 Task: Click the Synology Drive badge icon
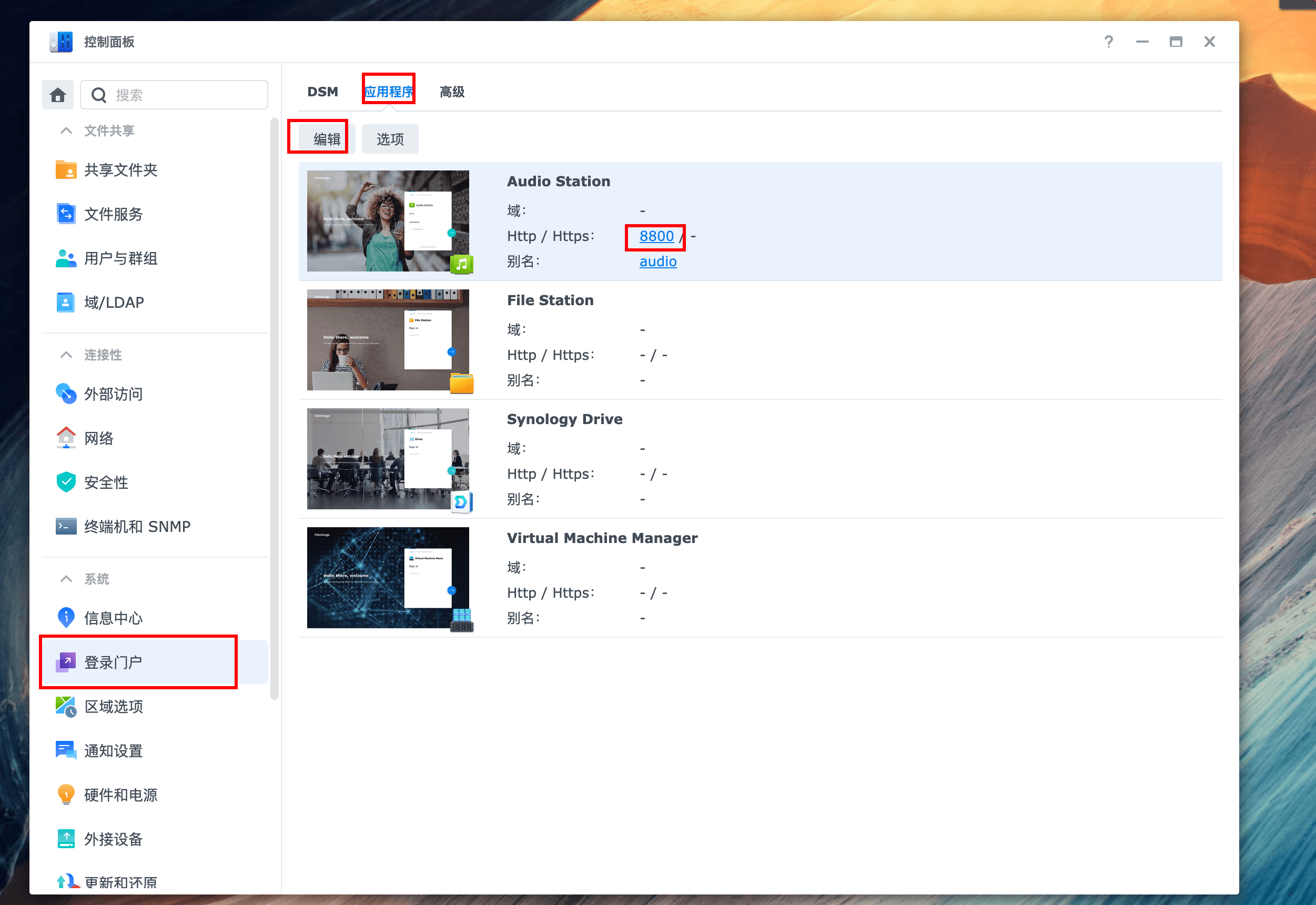461,502
